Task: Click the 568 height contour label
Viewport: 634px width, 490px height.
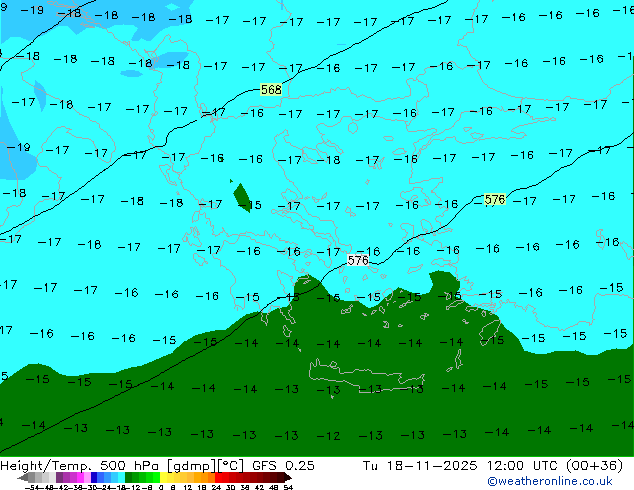Action: pyautogui.click(x=271, y=89)
